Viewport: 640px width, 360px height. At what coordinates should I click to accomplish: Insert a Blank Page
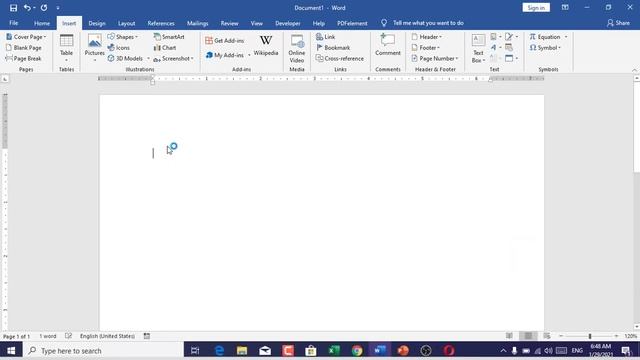[x=24, y=48]
